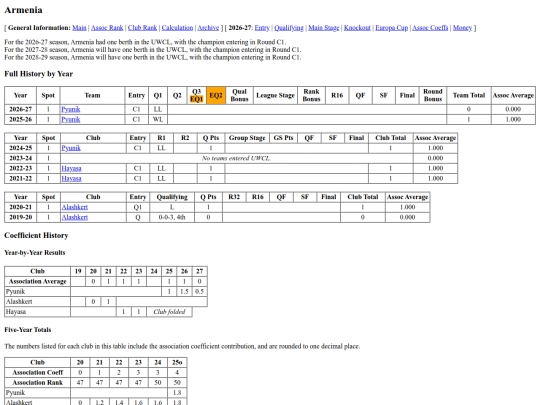Click the Round Bonus column header
540x405 pixels.
tap(433, 95)
